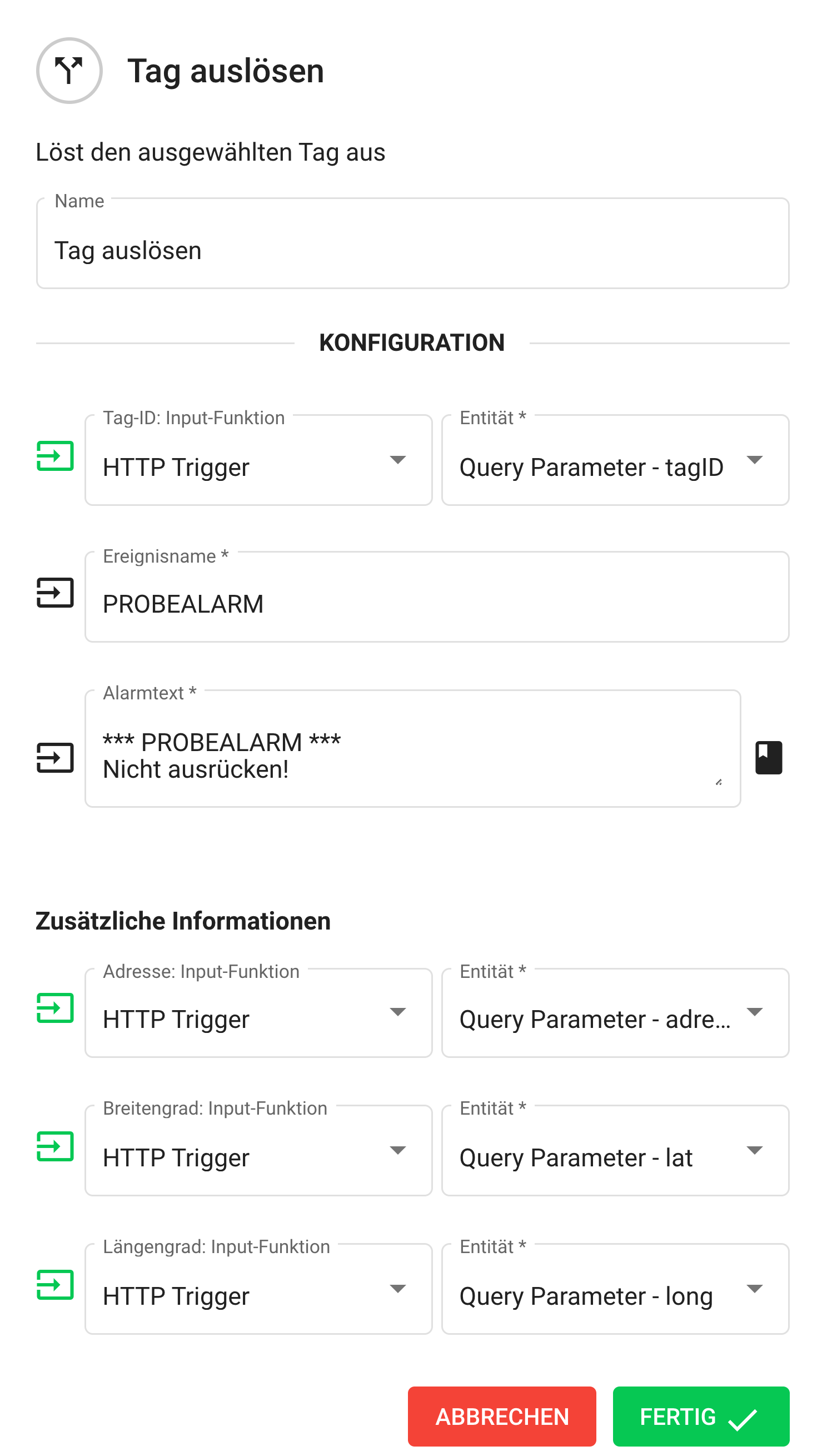Viewport: 827px width, 1456px height.
Task: Open the Längengrad Input-Funktion dropdown
Action: (258, 1290)
